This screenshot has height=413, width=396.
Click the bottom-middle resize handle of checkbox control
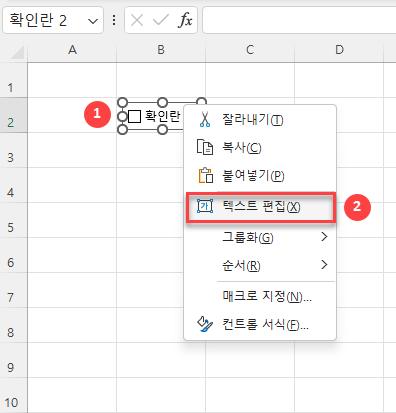tap(162, 130)
